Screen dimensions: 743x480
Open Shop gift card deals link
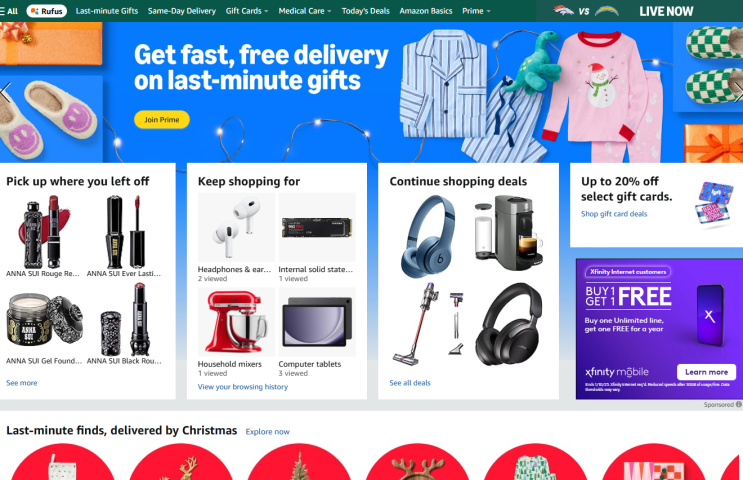(614, 214)
